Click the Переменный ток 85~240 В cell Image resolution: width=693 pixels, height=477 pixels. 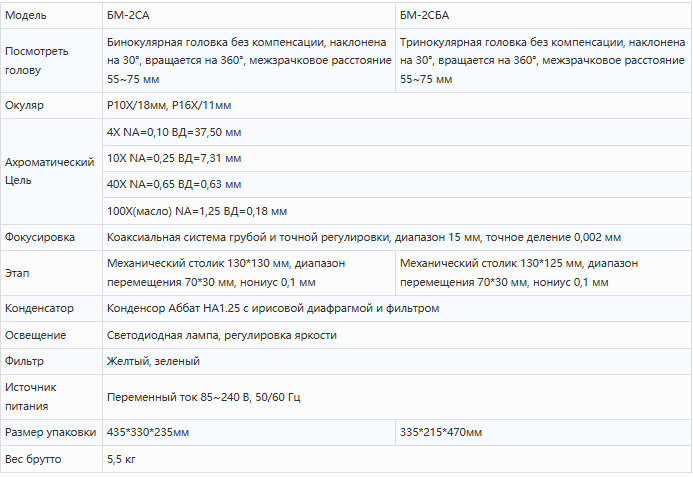203,397
